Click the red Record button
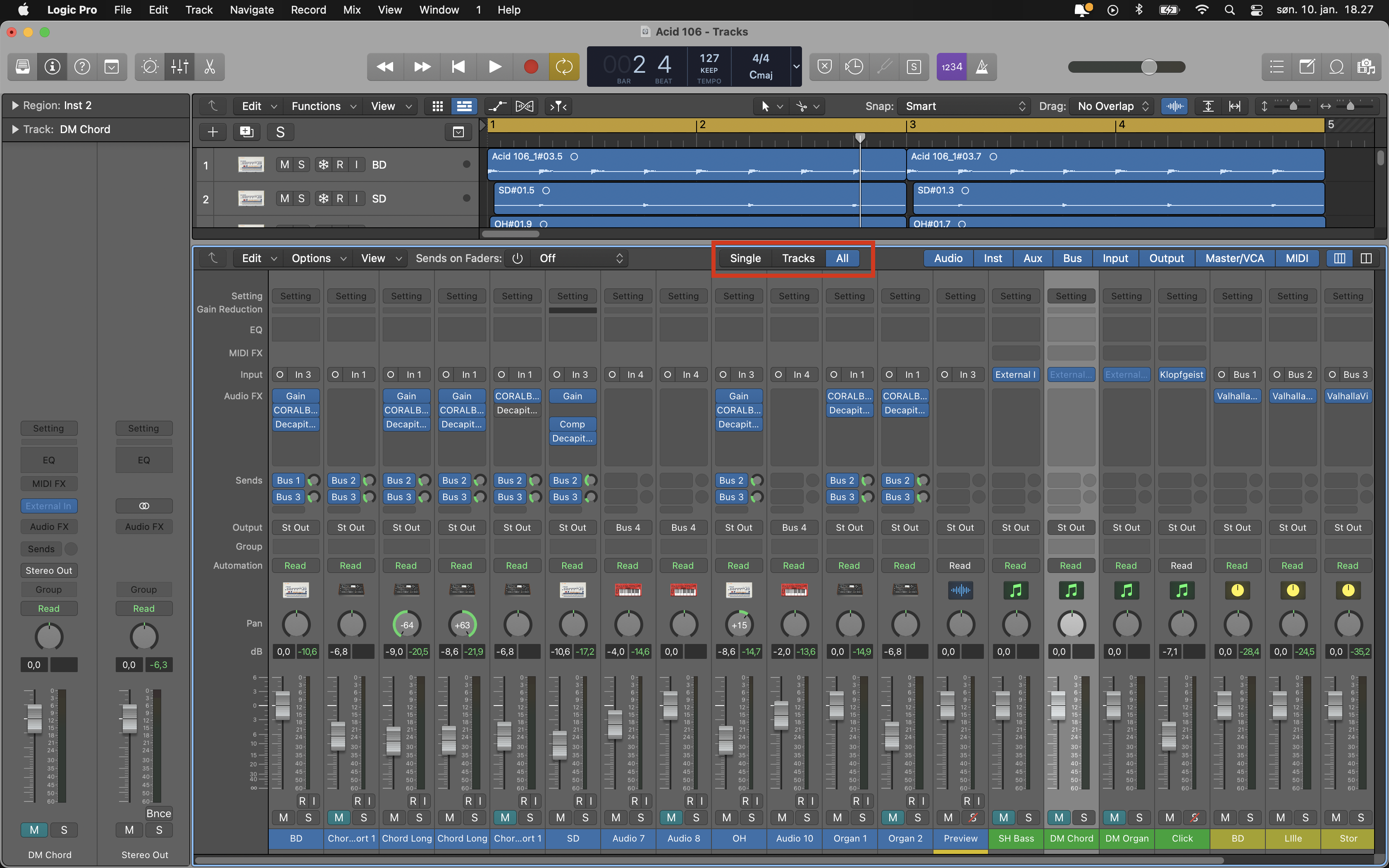This screenshot has height=868, width=1389. pos(531,67)
